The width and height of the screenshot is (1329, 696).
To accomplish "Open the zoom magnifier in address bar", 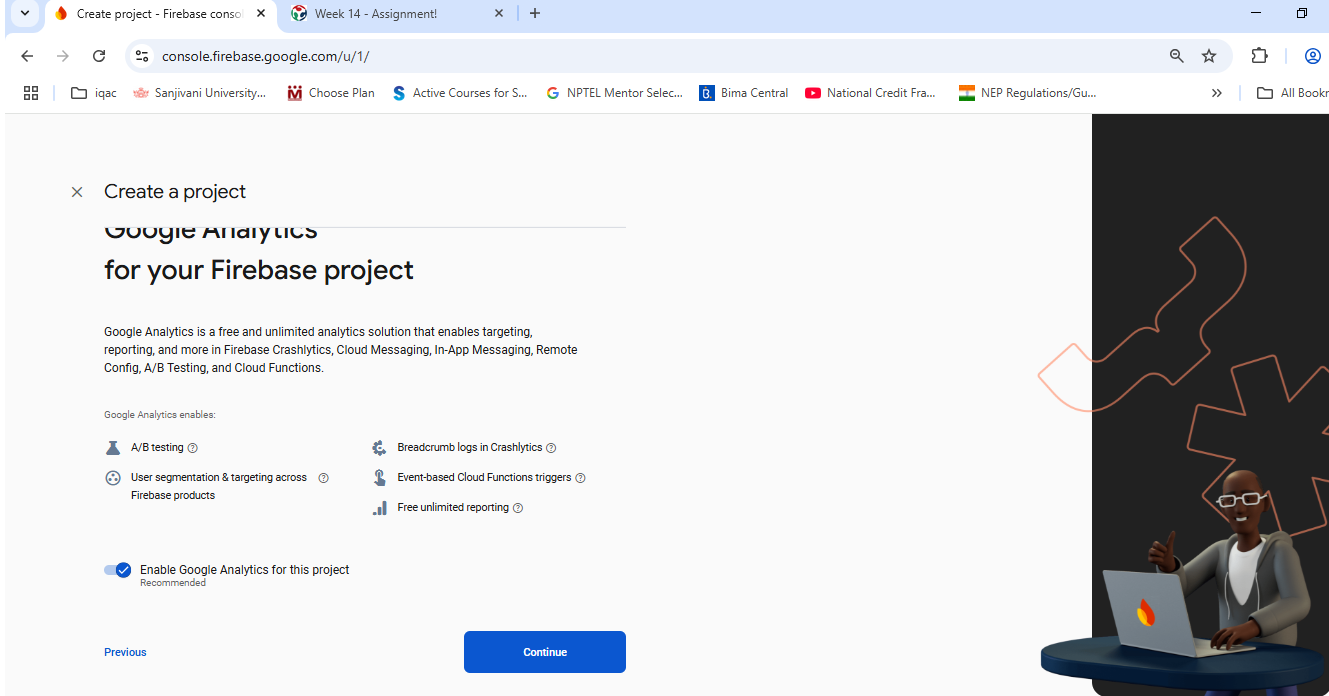I will [x=1177, y=57].
